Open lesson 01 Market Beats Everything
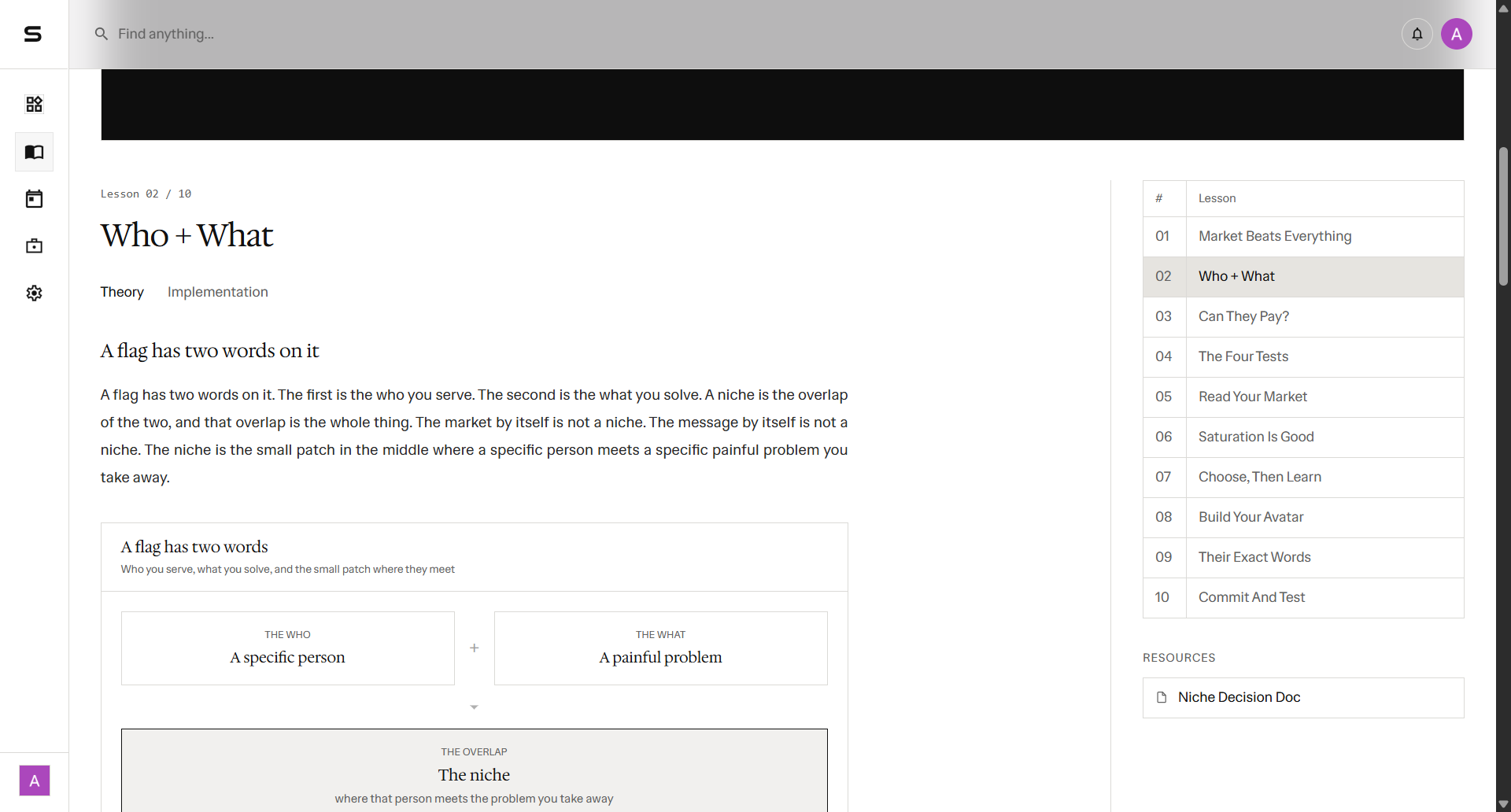 tap(1303, 236)
